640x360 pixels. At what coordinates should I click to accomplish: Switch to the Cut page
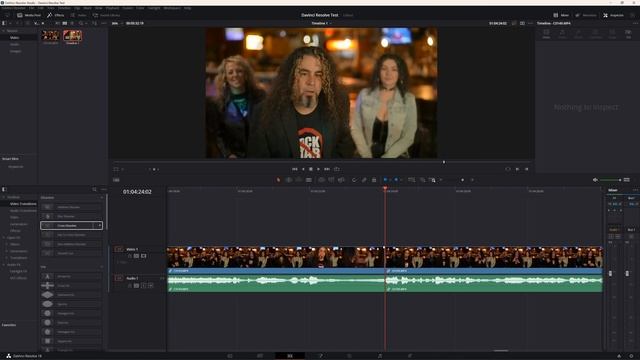(x=260, y=356)
